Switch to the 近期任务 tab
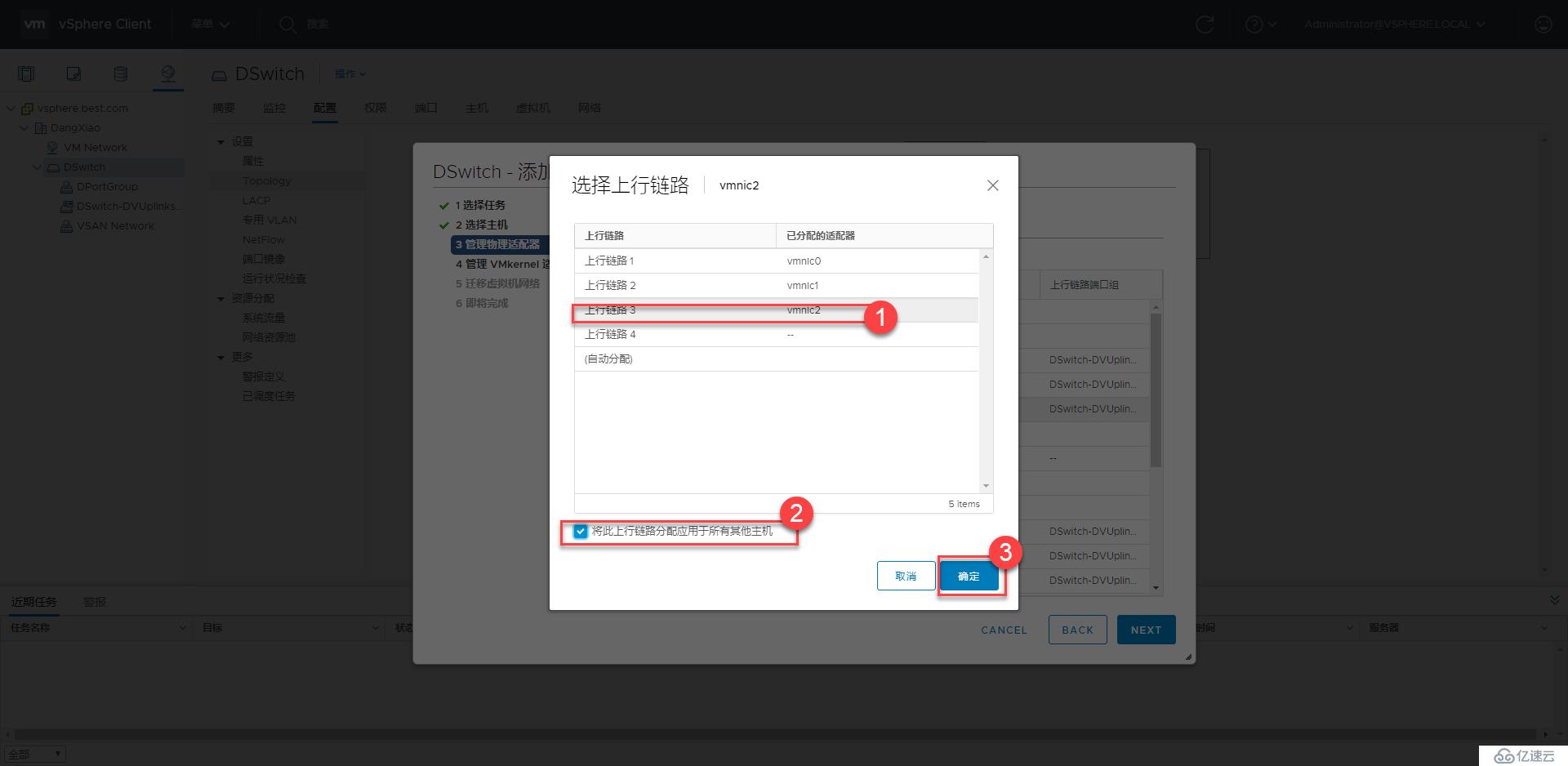 click(x=34, y=603)
